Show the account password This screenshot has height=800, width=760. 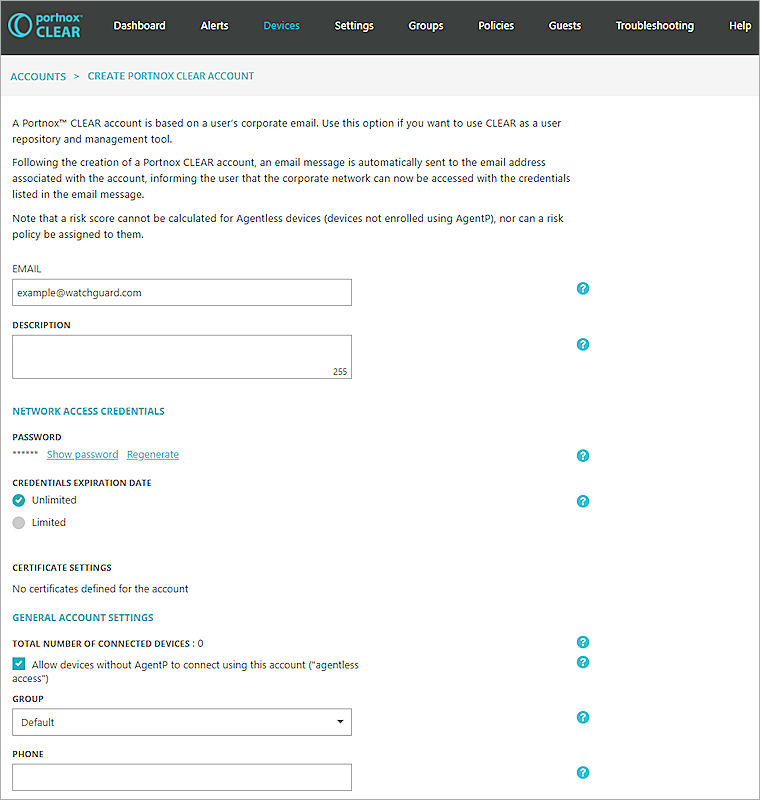point(82,454)
